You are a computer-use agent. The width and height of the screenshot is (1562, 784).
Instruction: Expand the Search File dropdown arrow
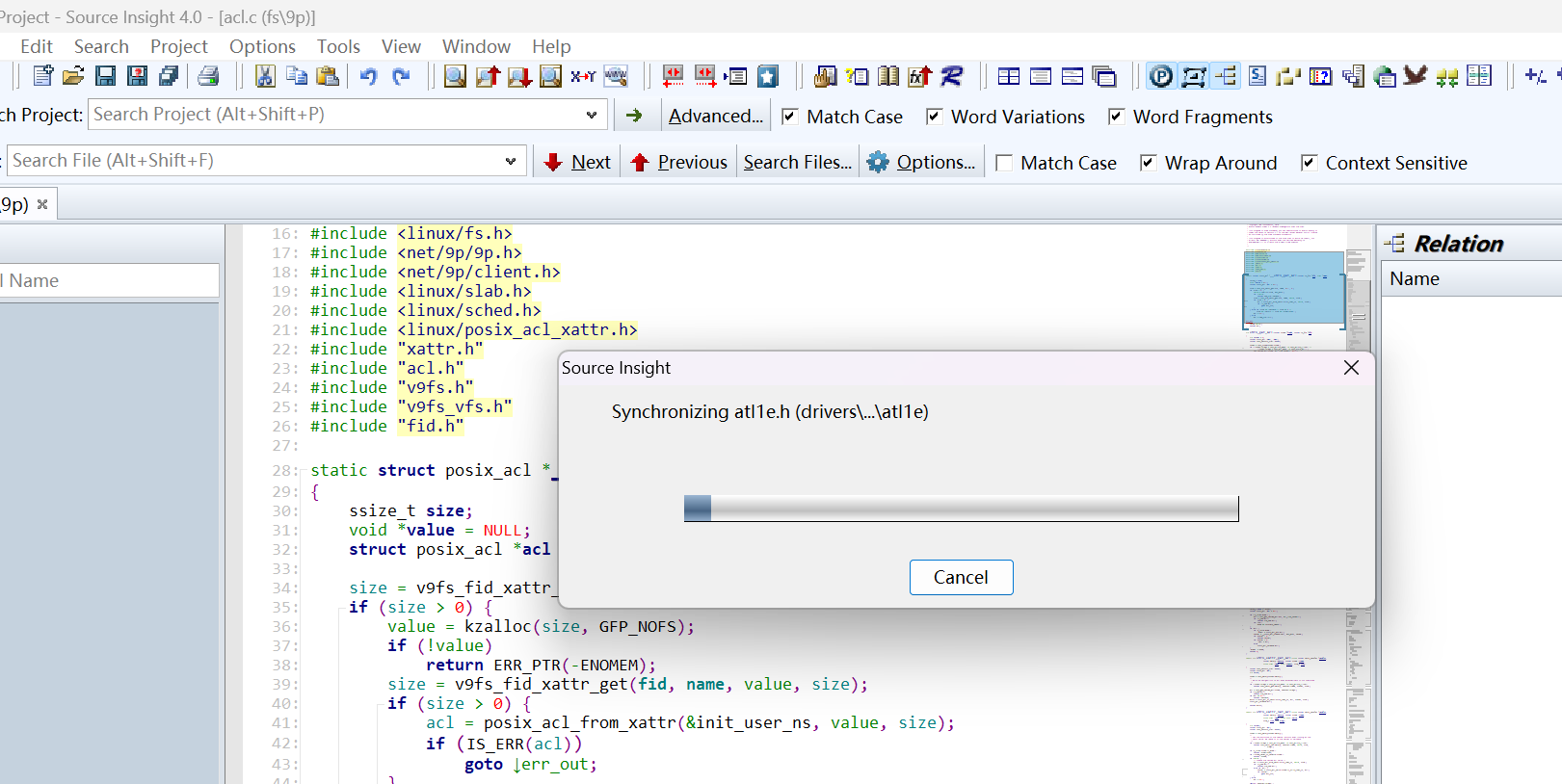[x=511, y=161]
